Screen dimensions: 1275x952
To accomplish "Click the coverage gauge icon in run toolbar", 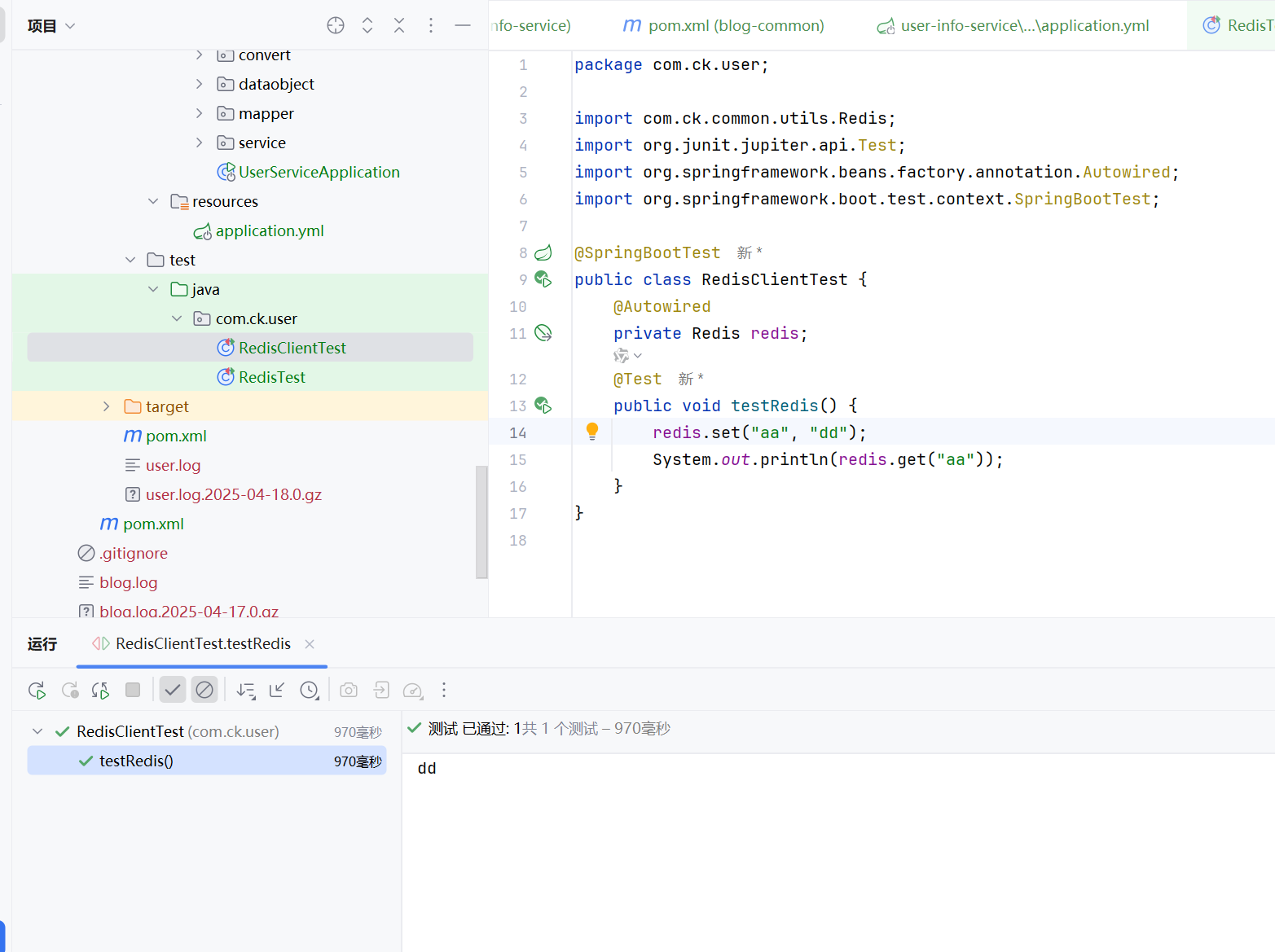I will pyautogui.click(x=413, y=691).
